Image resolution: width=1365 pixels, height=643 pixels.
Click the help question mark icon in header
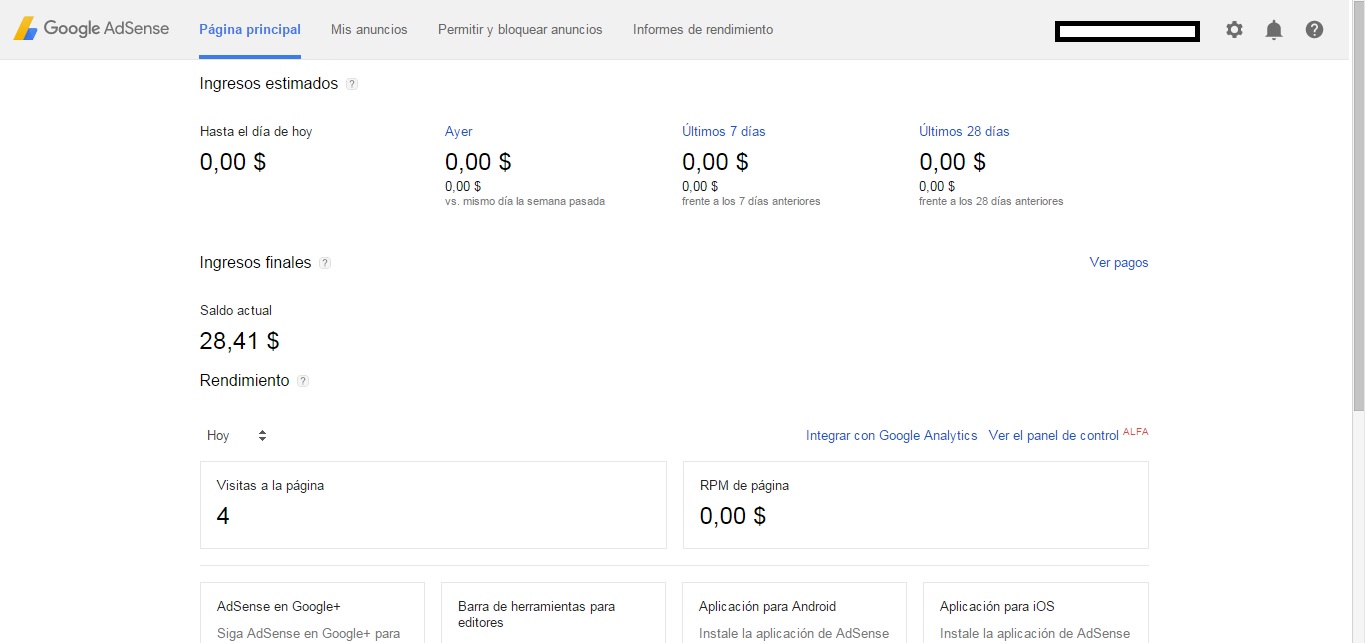pyautogui.click(x=1314, y=30)
